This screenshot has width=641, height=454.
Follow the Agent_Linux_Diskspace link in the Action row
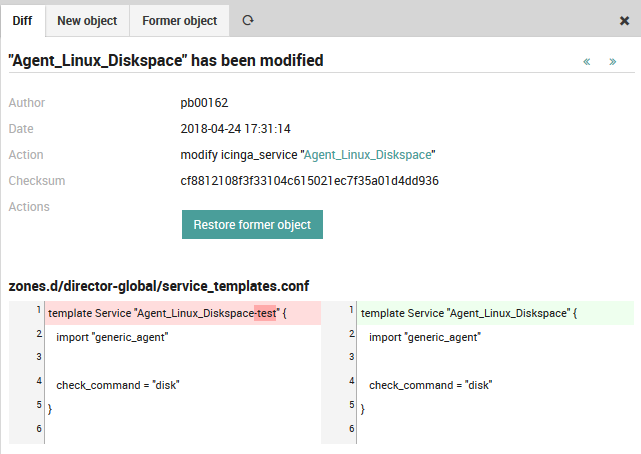pos(367,155)
